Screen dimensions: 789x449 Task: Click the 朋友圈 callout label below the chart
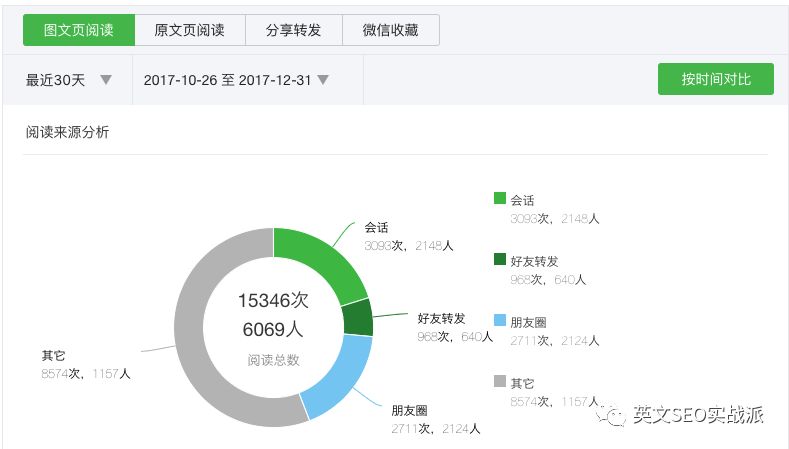point(409,411)
